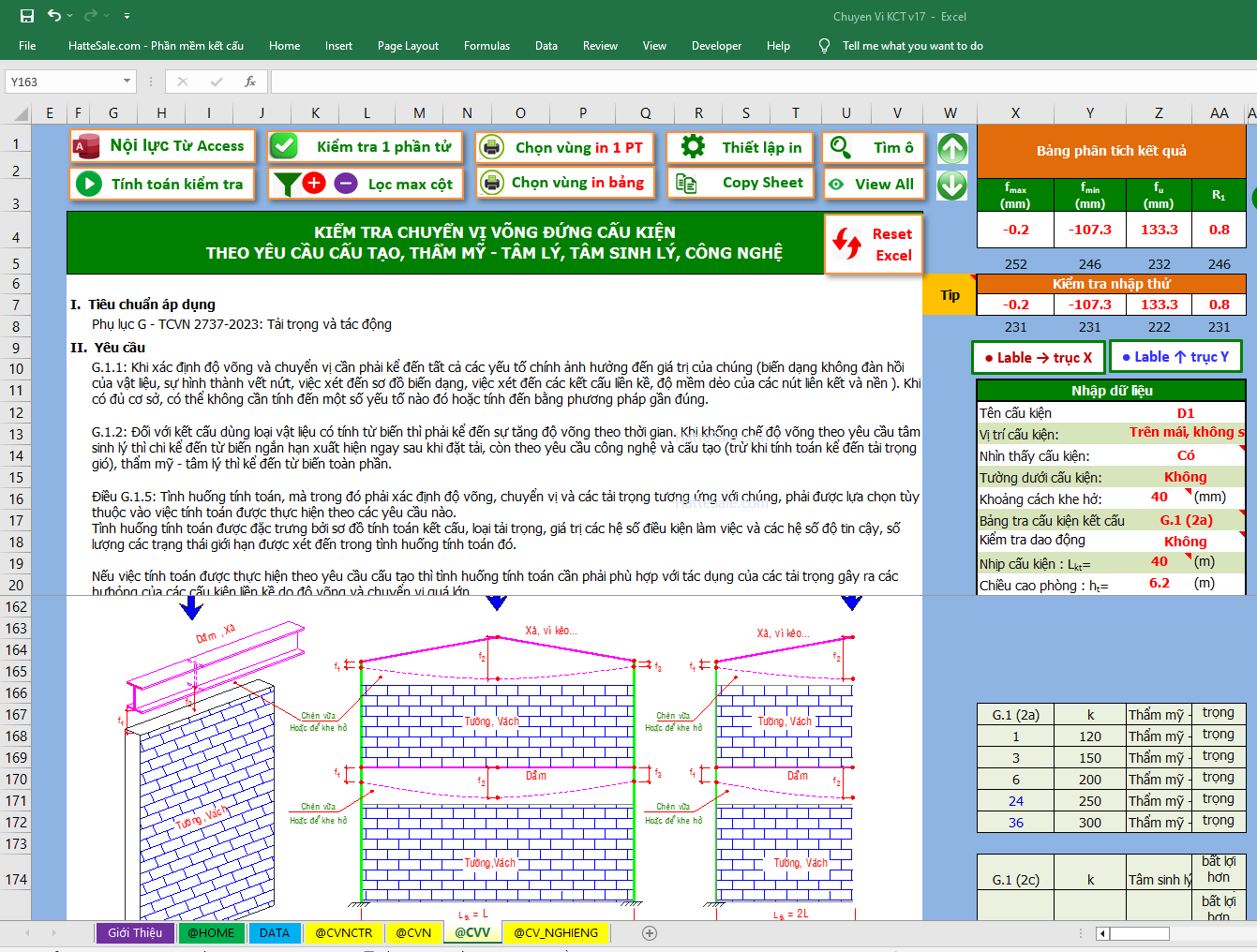Open the DATA sheet tab

point(275,933)
